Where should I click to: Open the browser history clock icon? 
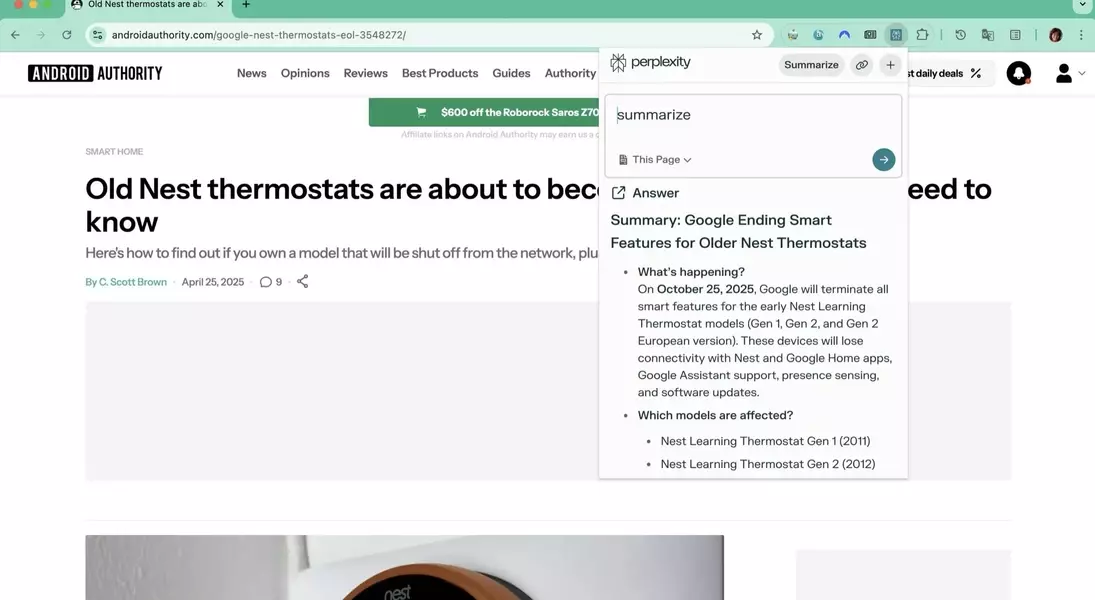[x=961, y=34]
